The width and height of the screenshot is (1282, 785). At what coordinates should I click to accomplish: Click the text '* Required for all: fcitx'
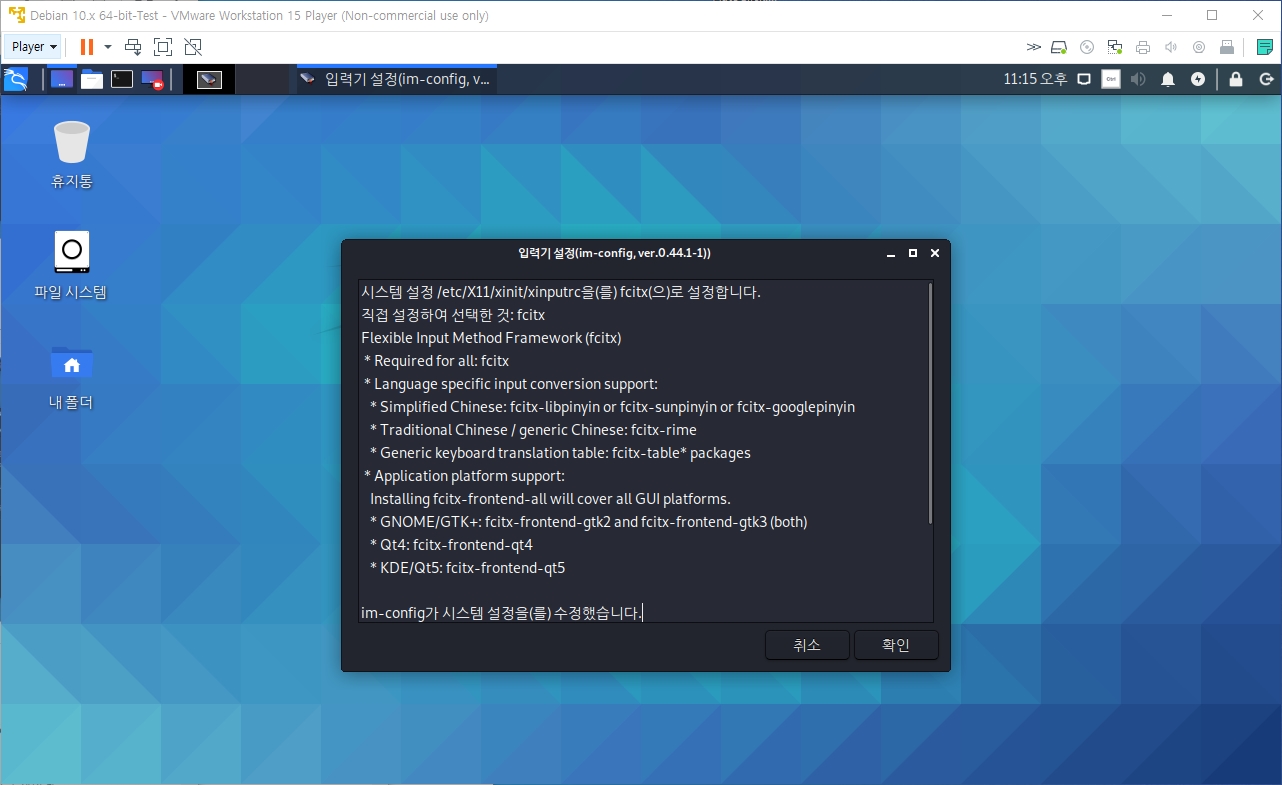pos(437,361)
